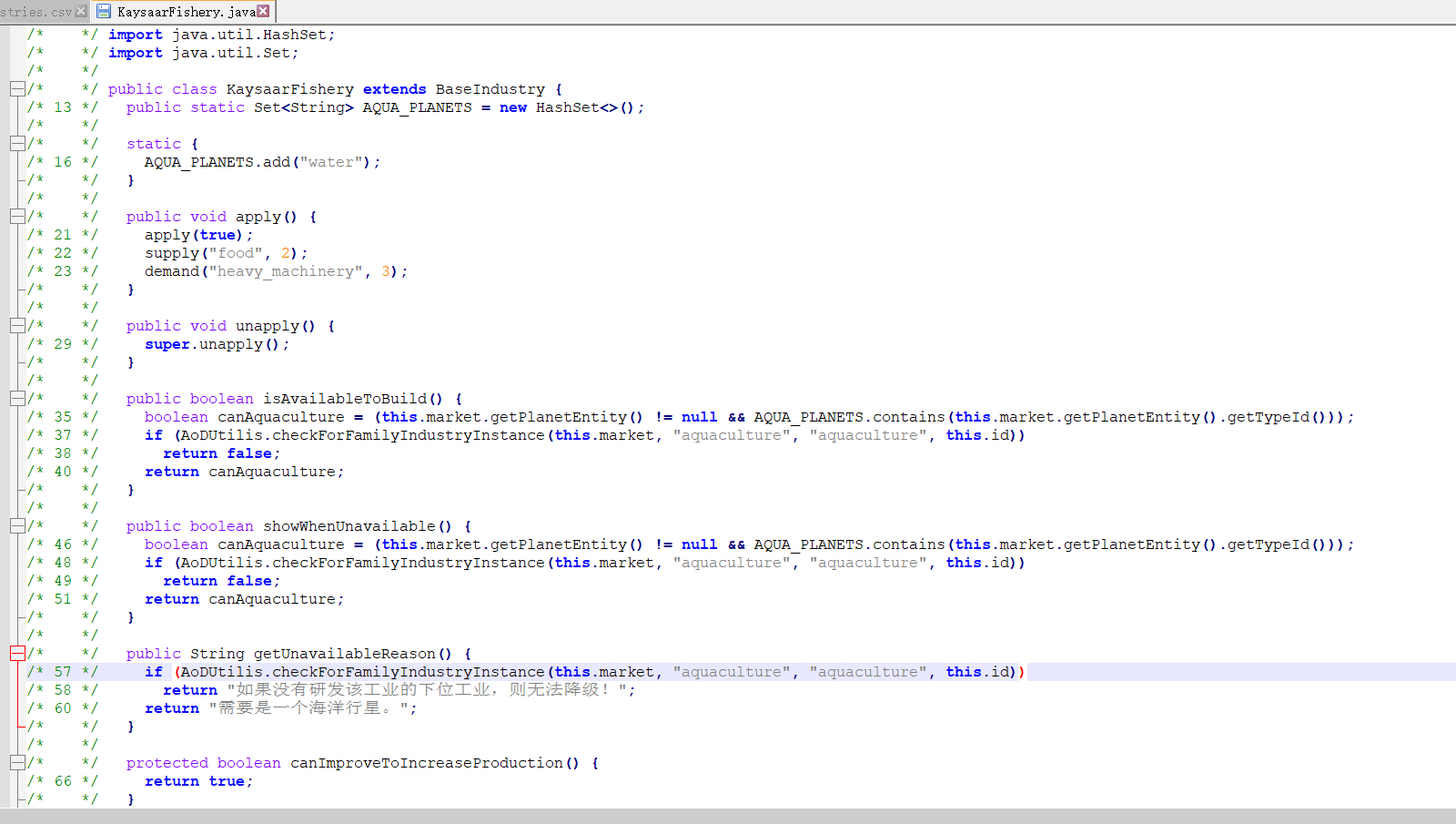Collapse the KaysaarFishery class fold marker
Image resolution: width=1456 pixels, height=824 pixels.
17,89
